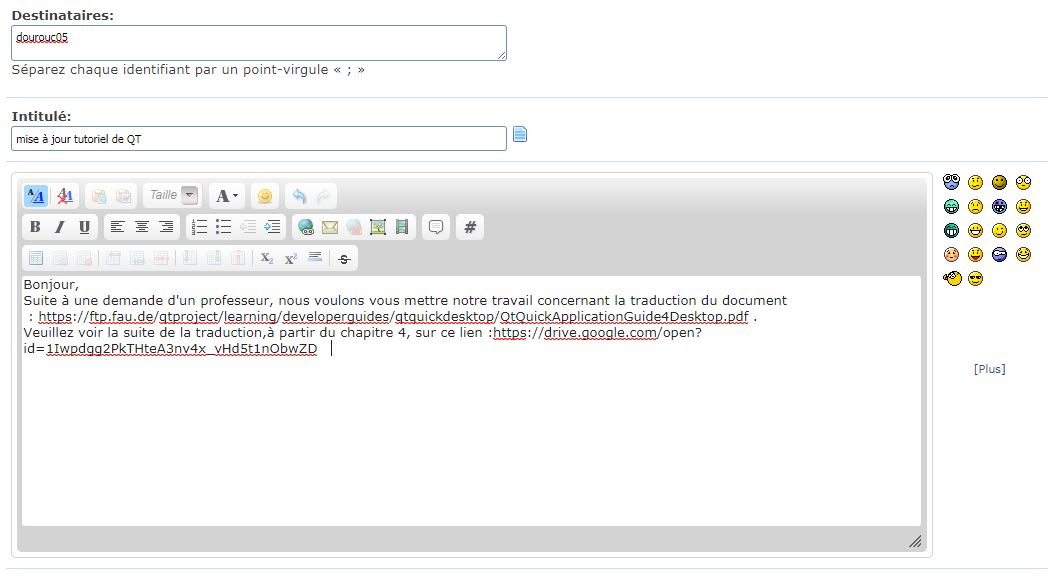Click the editor resize handle corner
The width and height of the screenshot is (1055, 582).
click(915, 541)
